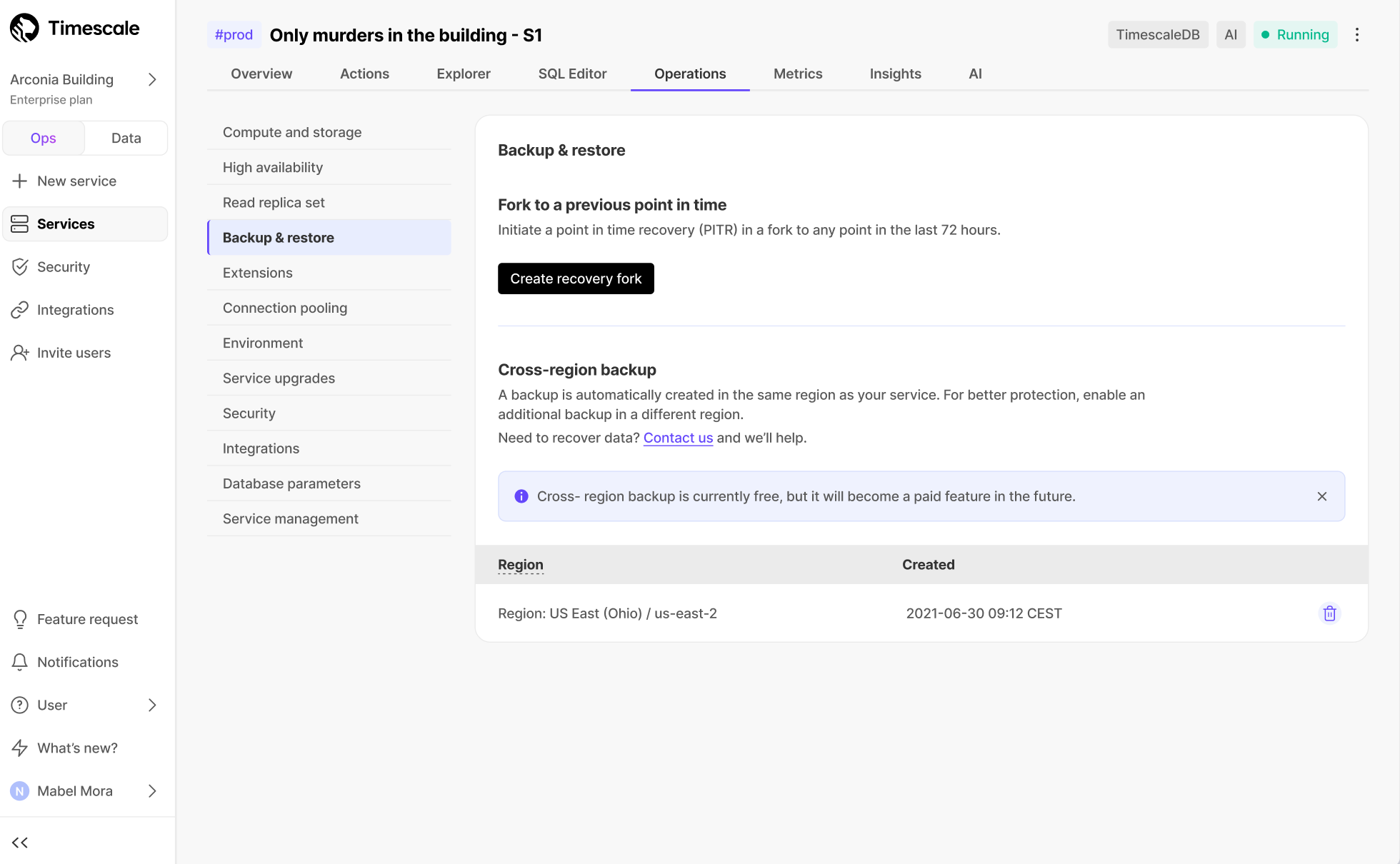The image size is (1400, 864).
Task: Click the User help circle icon
Action: 20,705
